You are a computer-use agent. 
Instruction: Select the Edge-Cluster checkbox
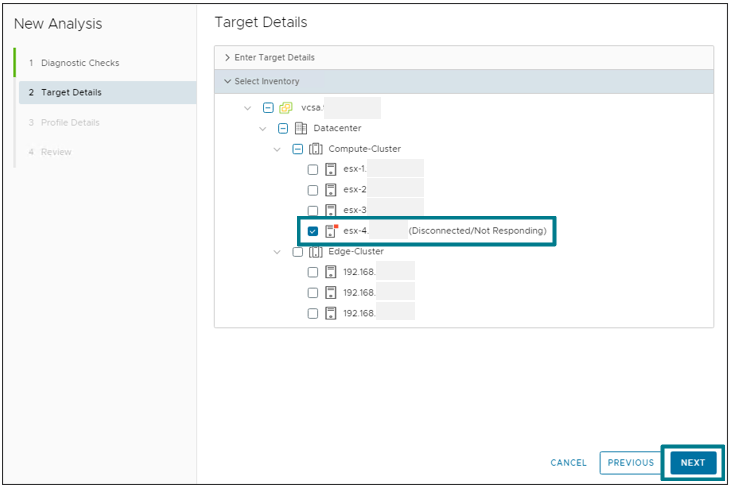(x=297, y=252)
